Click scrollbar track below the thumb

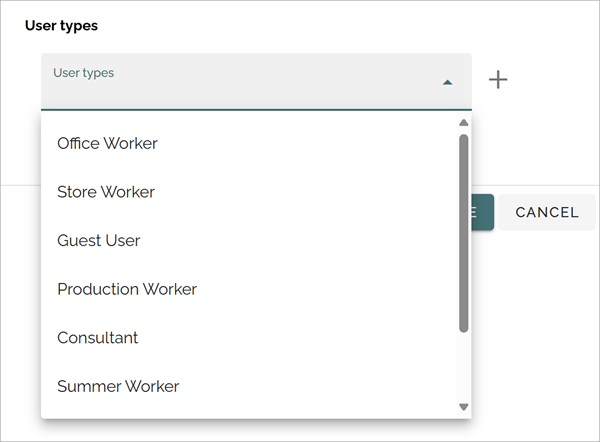pos(463,367)
